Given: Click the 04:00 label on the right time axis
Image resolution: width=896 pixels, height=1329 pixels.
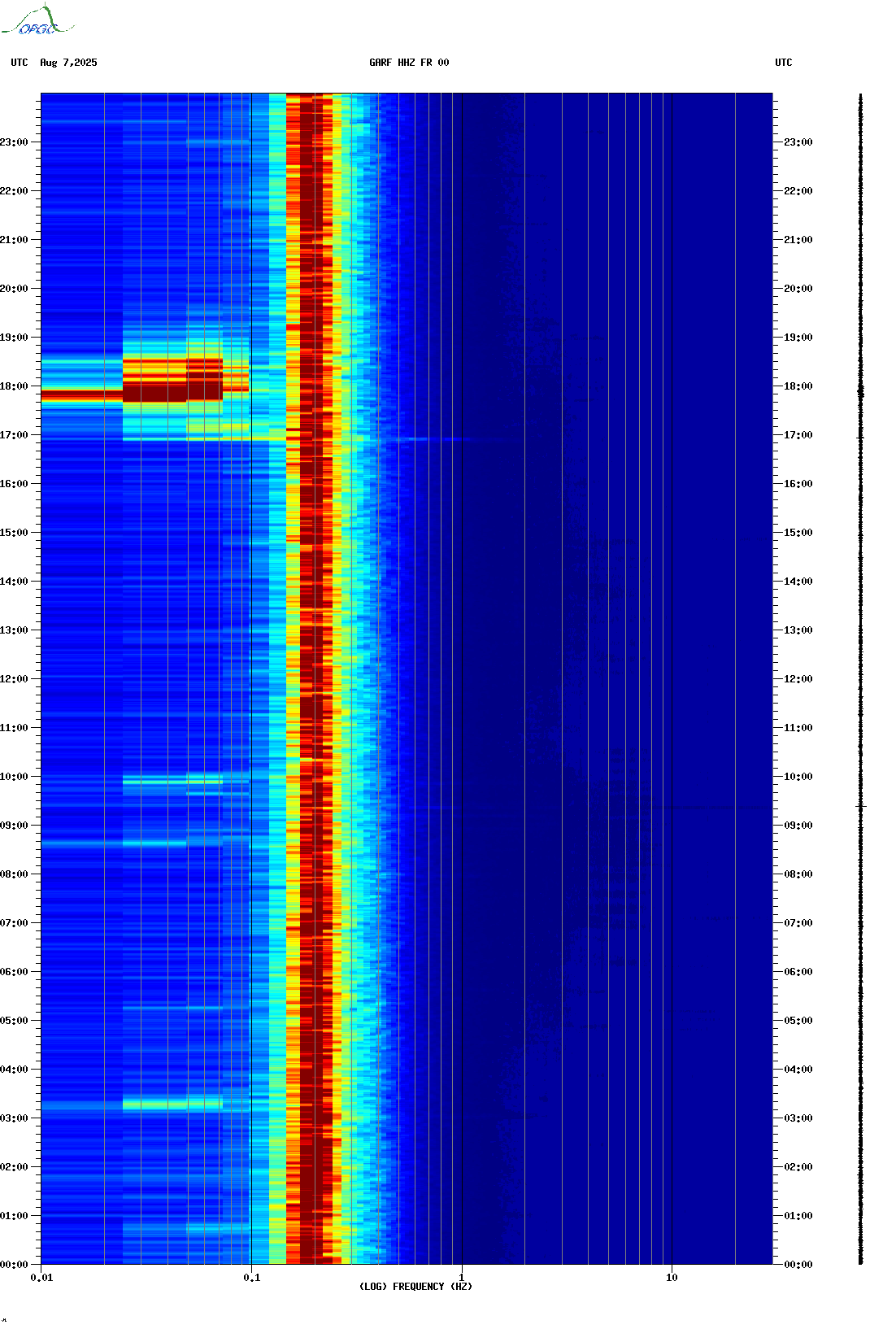Looking at the screenshot, I should click(x=798, y=1070).
